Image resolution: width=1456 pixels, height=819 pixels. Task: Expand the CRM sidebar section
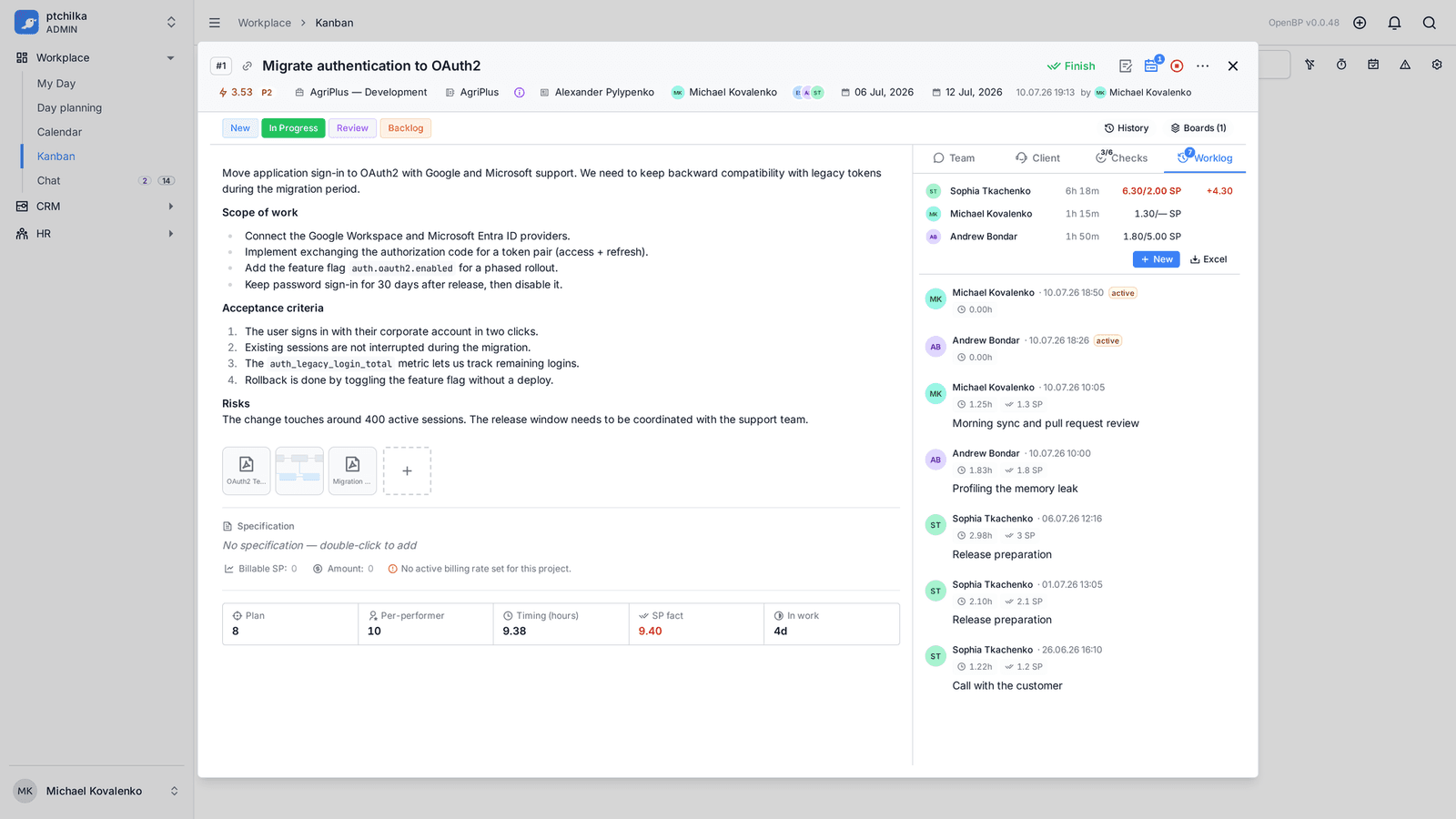click(170, 207)
